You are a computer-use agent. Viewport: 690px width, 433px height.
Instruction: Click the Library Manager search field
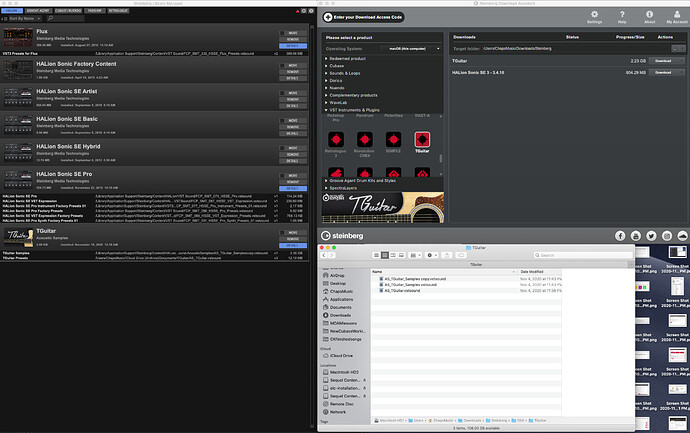66,18
